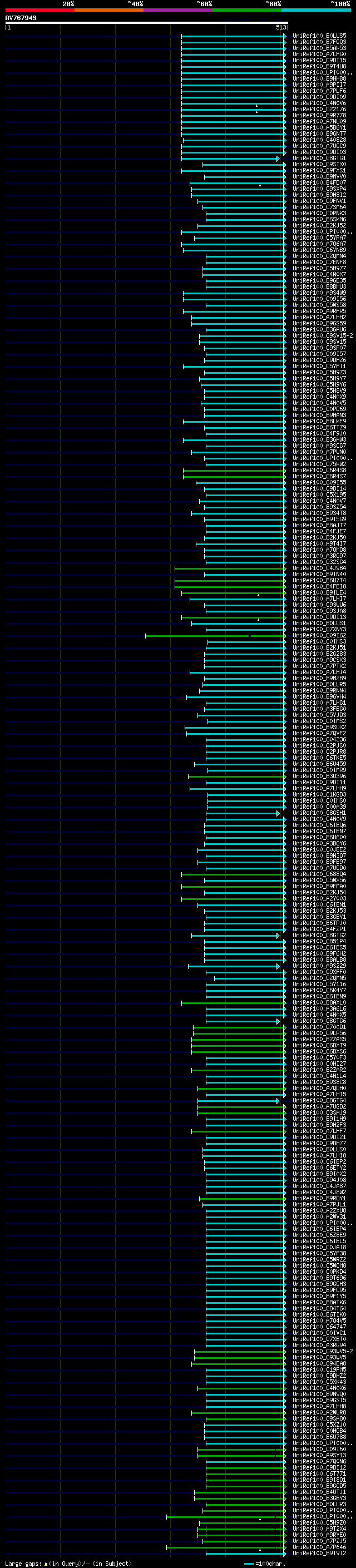The image size is (356, 1568).
Task: Click the UniRef100_B9ILE4 label
Action: 319,593
